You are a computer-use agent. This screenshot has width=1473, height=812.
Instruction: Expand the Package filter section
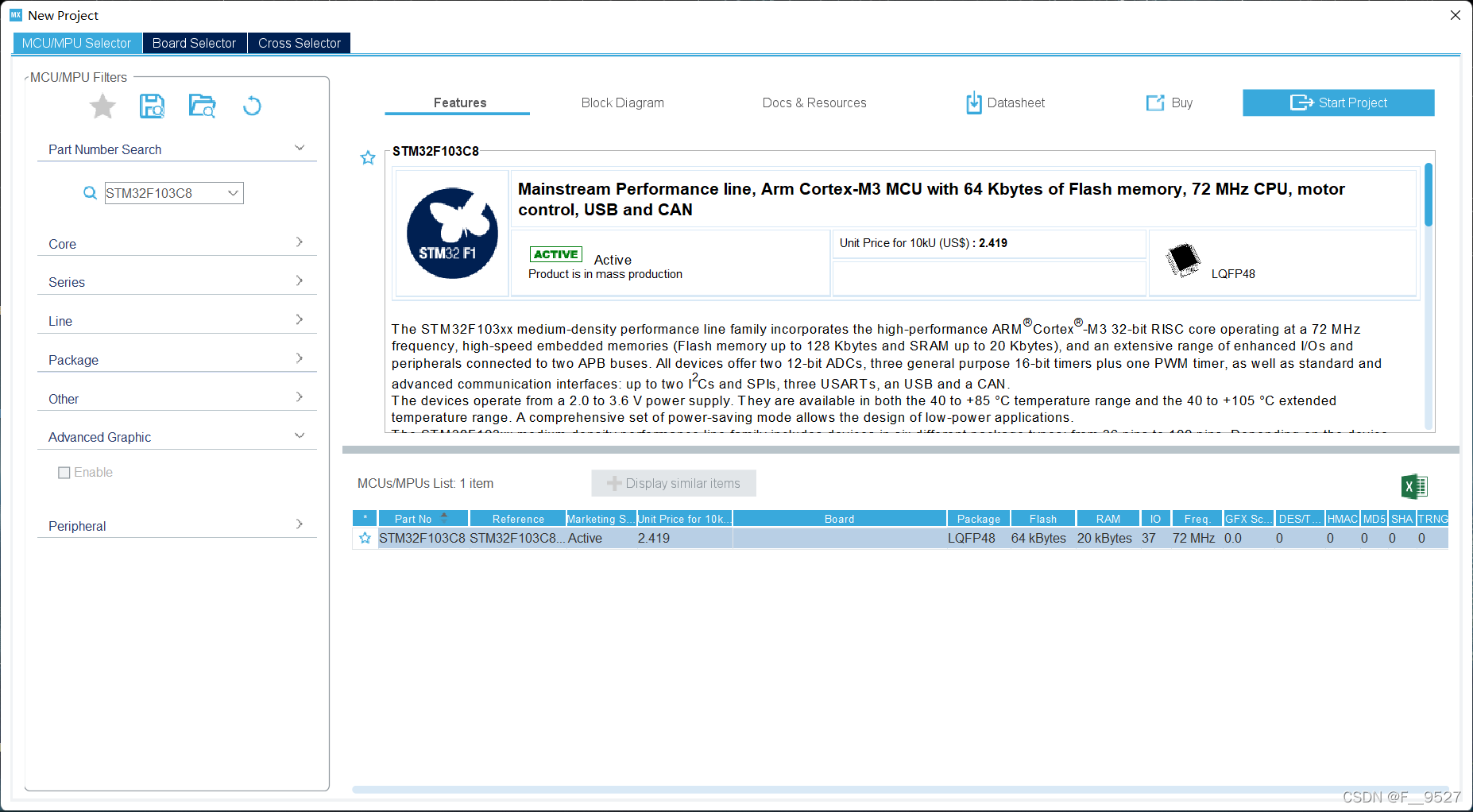pyautogui.click(x=300, y=358)
